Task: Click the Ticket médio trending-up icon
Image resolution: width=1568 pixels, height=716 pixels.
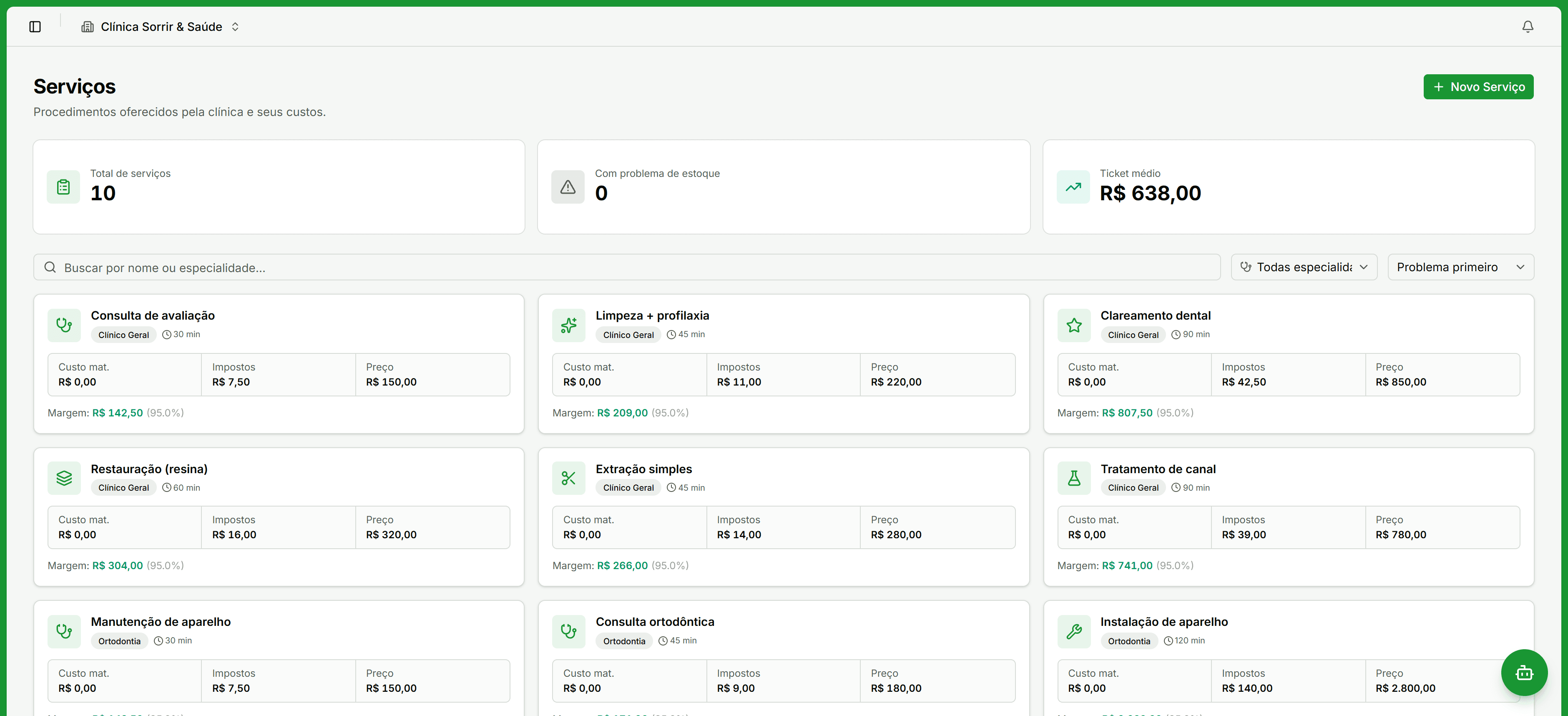Action: pyautogui.click(x=1073, y=187)
